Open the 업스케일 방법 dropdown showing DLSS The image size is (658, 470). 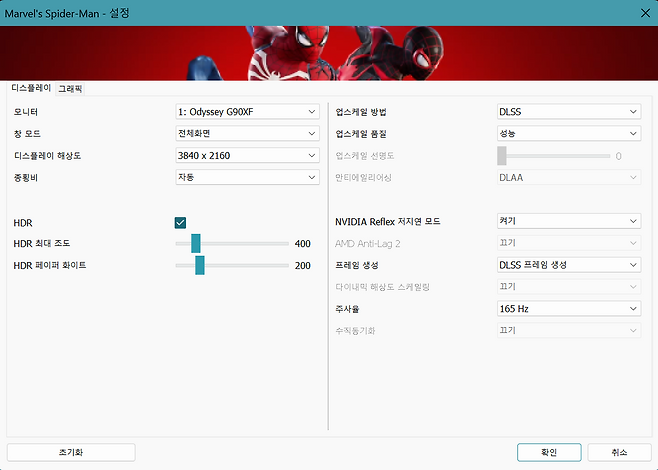568,112
